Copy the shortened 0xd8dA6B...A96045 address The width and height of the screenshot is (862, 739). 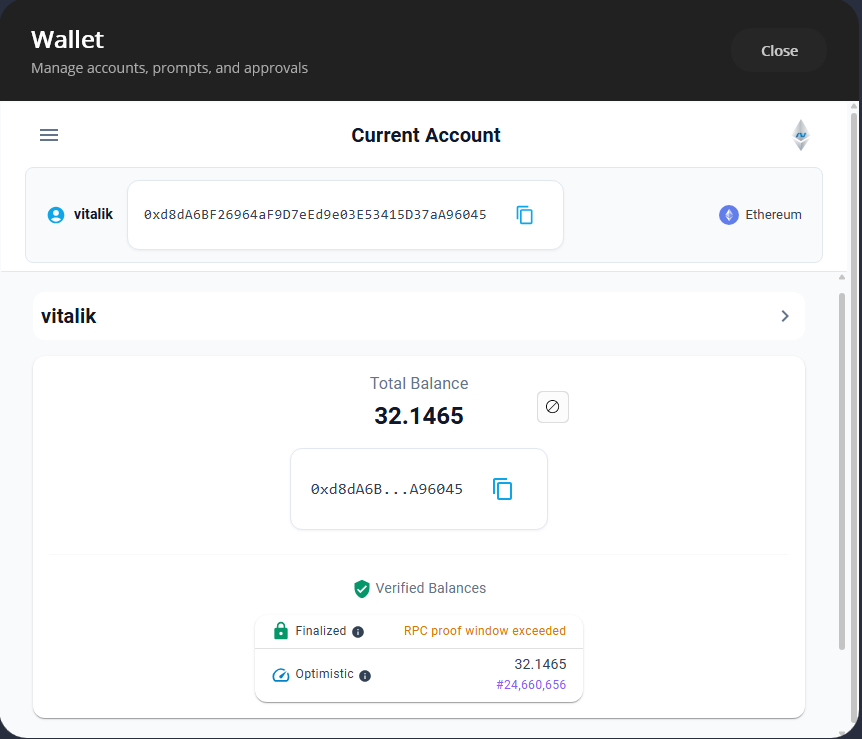pos(502,488)
